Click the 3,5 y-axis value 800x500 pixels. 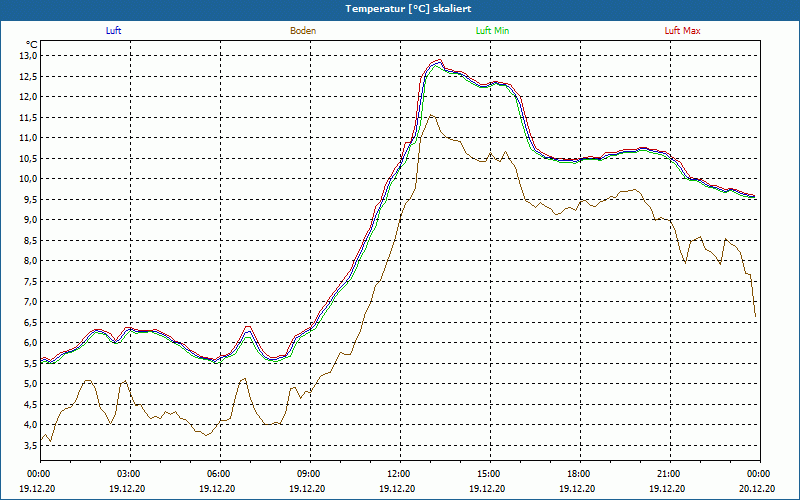31,445
